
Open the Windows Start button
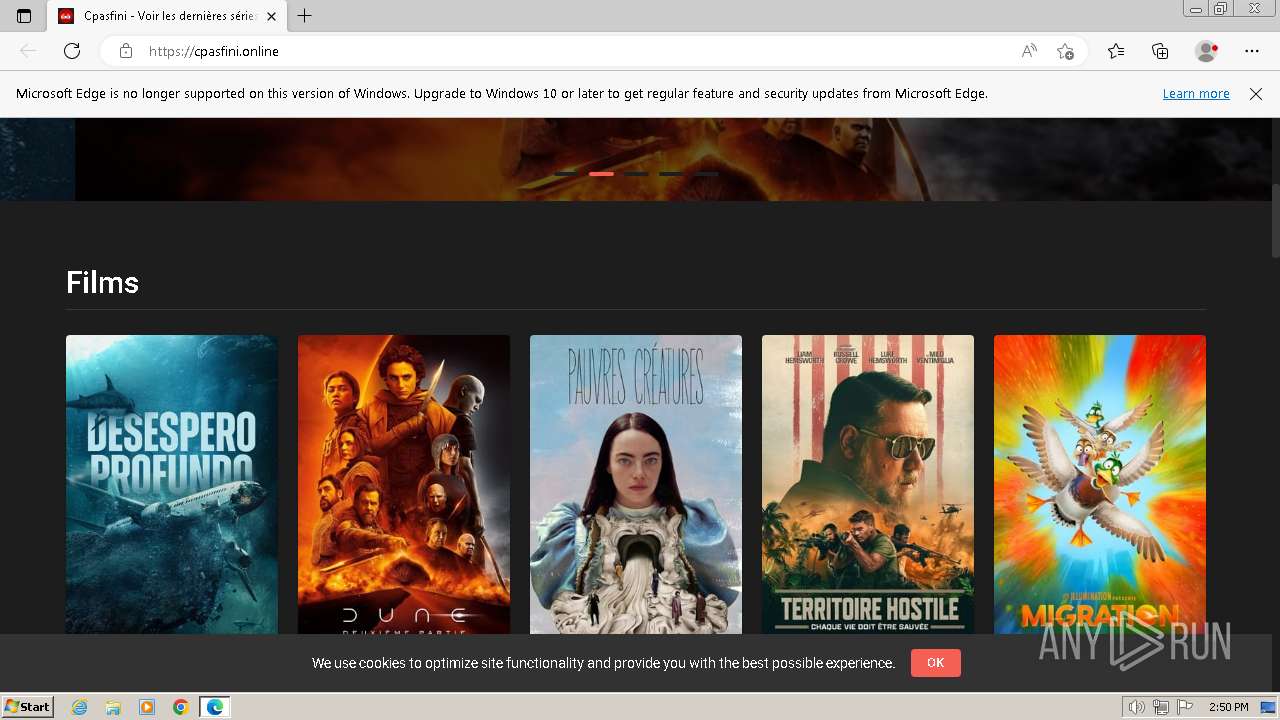(x=28, y=707)
